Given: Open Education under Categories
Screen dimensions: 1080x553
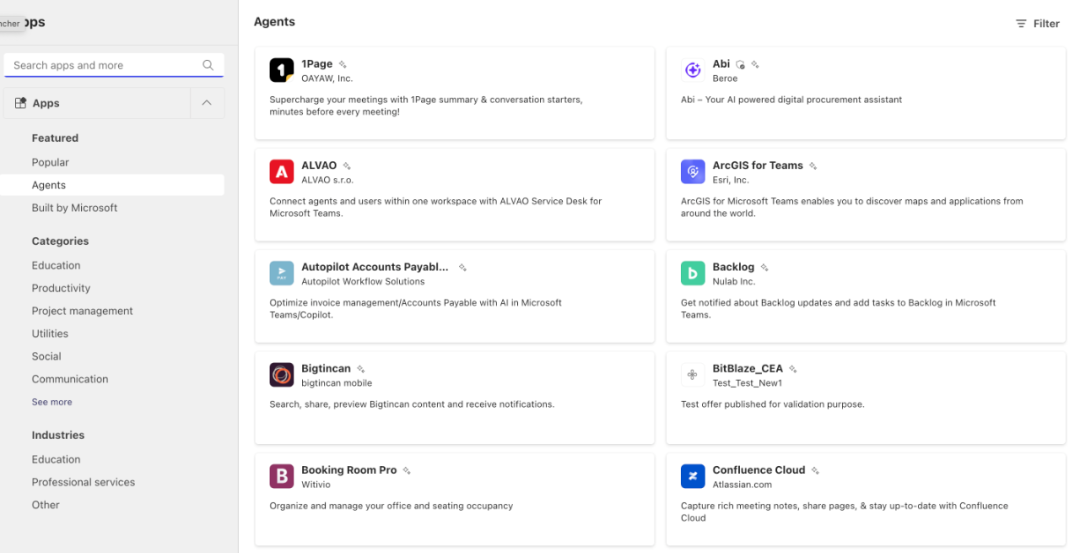Looking at the screenshot, I should pyautogui.click(x=56, y=265).
